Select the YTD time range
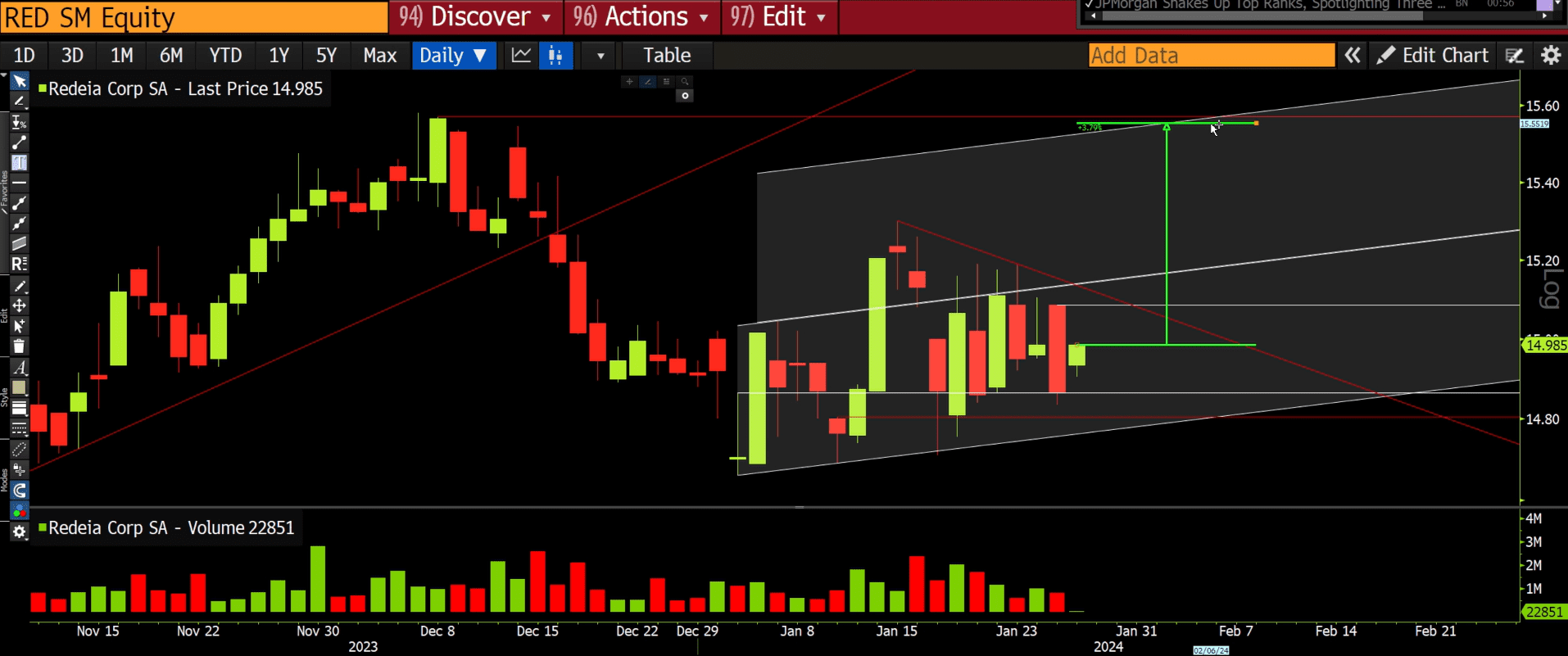Viewport: 1568px width, 656px height. pyautogui.click(x=225, y=56)
